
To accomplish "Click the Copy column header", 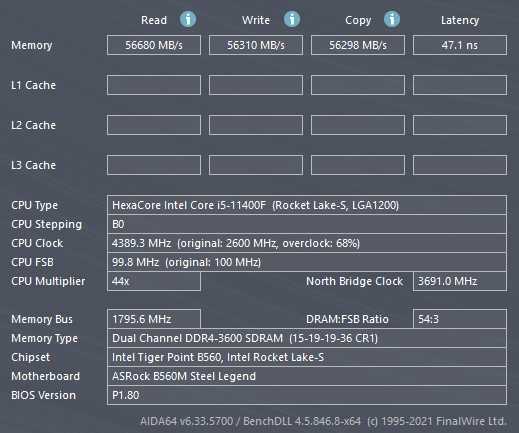I will (358, 21).
